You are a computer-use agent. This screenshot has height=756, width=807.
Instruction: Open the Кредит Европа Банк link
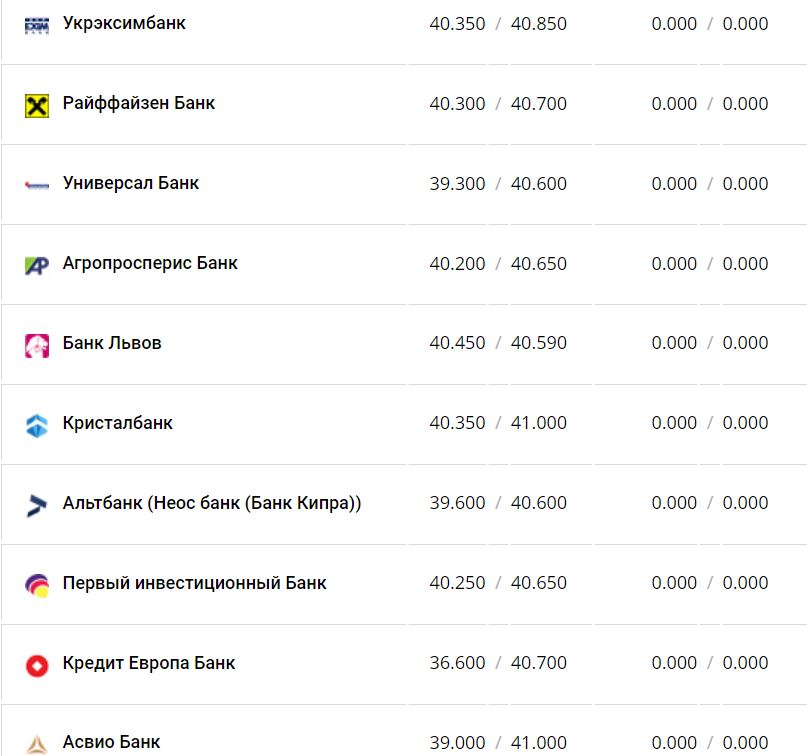click(x=149, y=663)
